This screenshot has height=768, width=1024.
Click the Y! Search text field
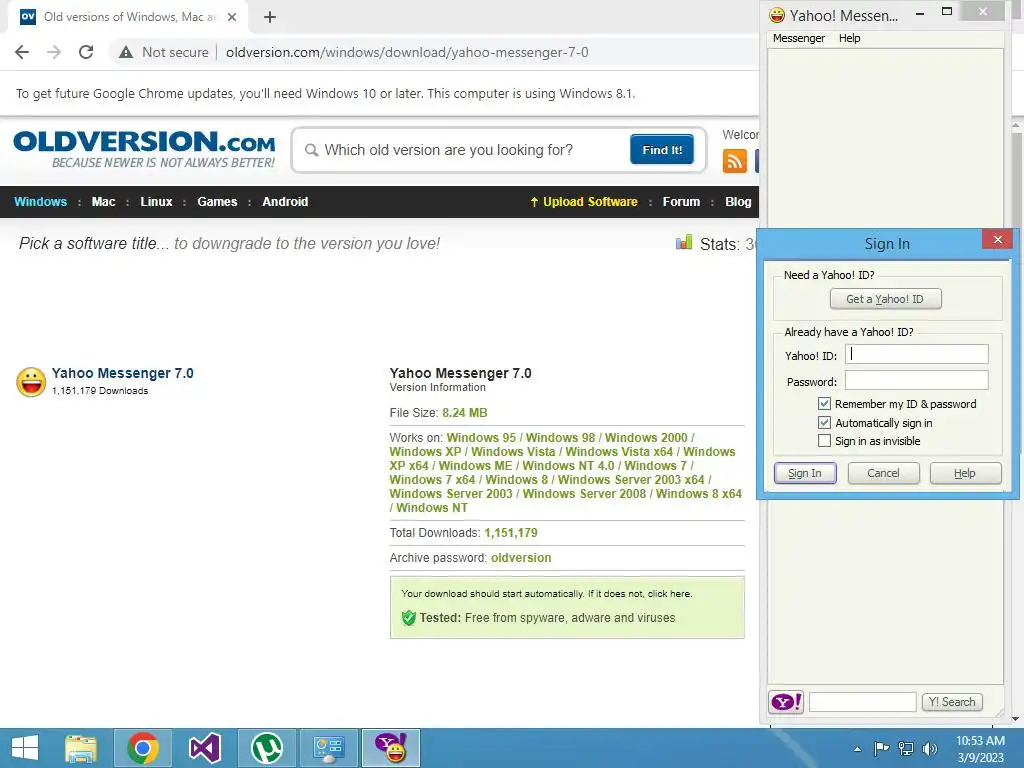click(x=862, y=702)
